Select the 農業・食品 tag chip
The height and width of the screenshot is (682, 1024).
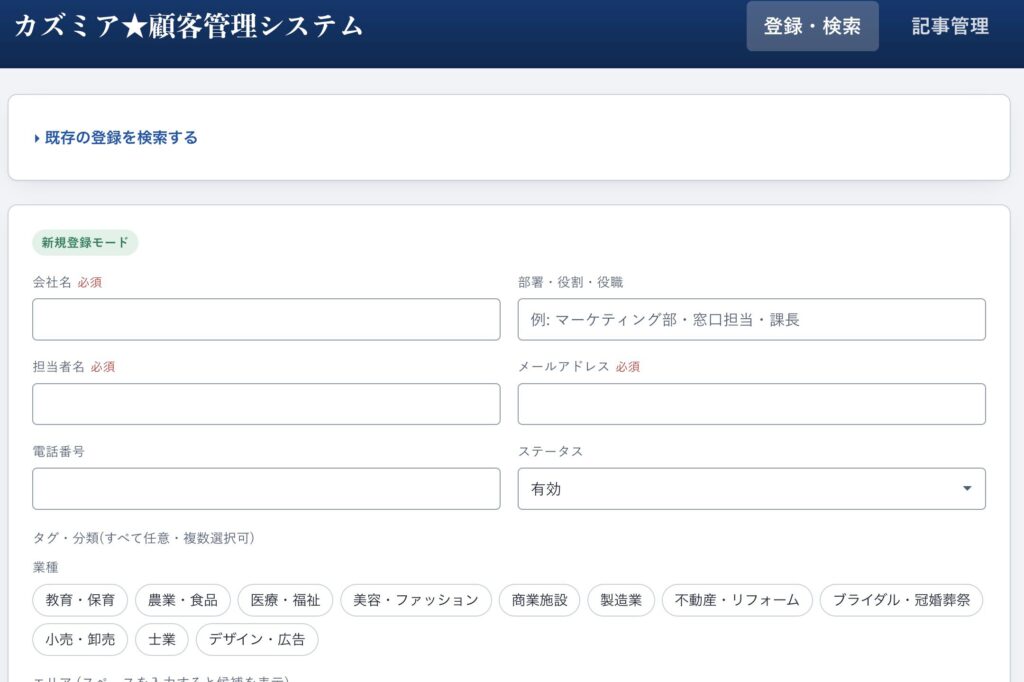click(183, 600)
